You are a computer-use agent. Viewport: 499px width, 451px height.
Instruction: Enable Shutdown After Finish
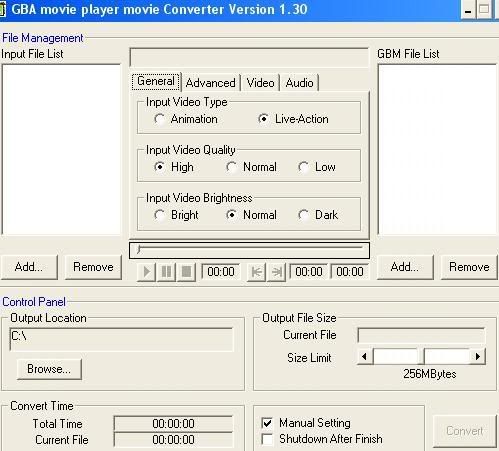tap(267, 439)
